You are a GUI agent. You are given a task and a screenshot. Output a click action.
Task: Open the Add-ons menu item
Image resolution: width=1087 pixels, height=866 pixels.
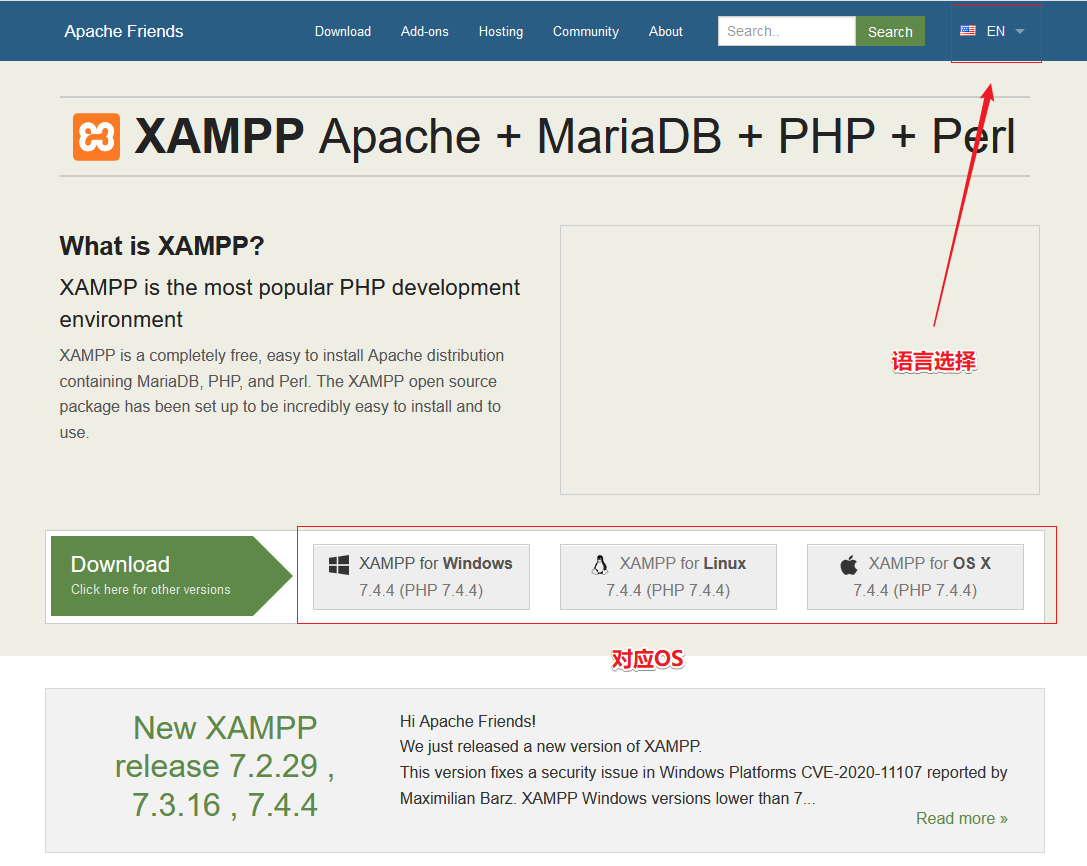pyautogui.click(x=424, y=31)
